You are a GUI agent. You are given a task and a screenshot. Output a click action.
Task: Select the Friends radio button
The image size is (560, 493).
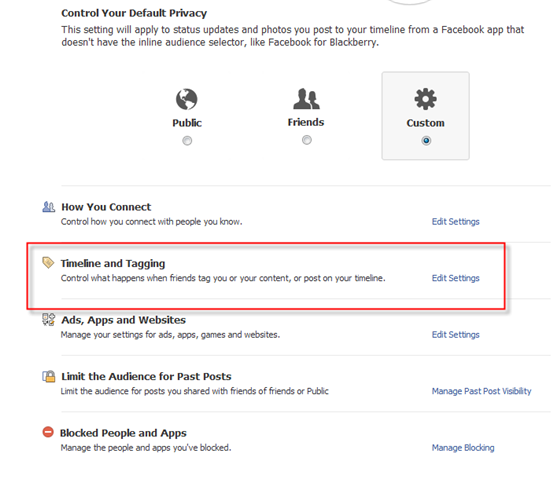tap(306, 140)
